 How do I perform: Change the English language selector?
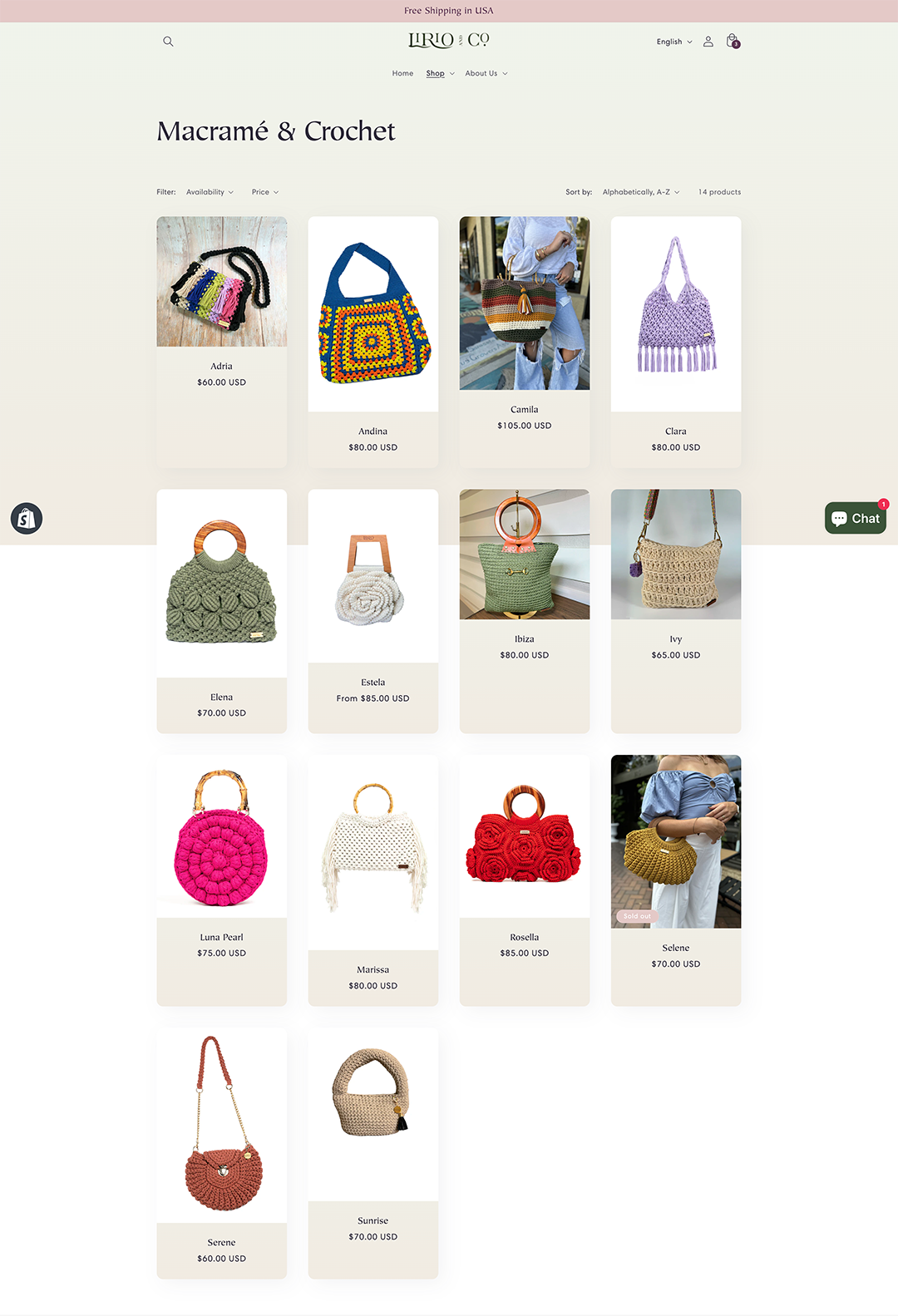pos(674,42)
